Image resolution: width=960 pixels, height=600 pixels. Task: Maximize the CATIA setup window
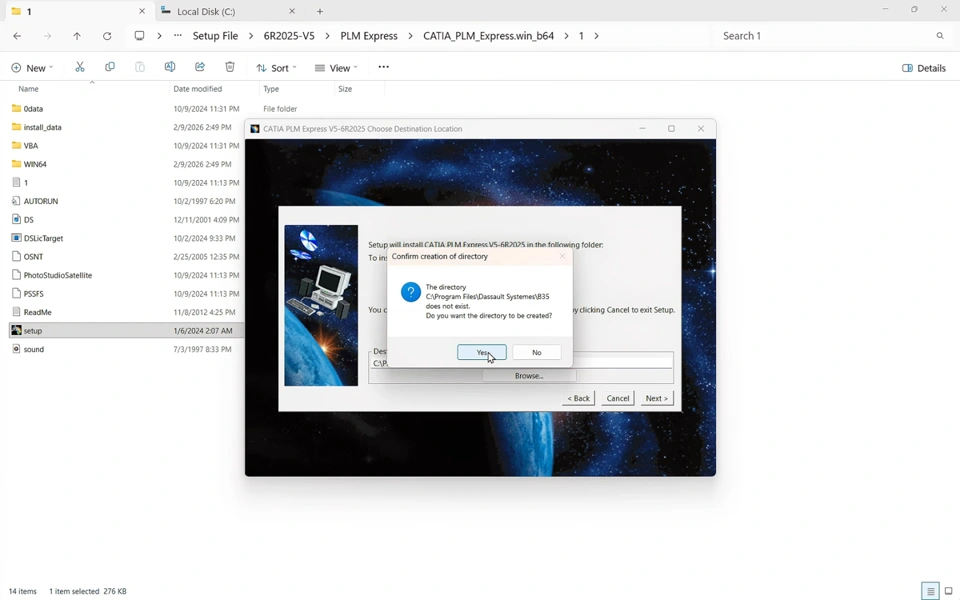[x=671, y=129]
